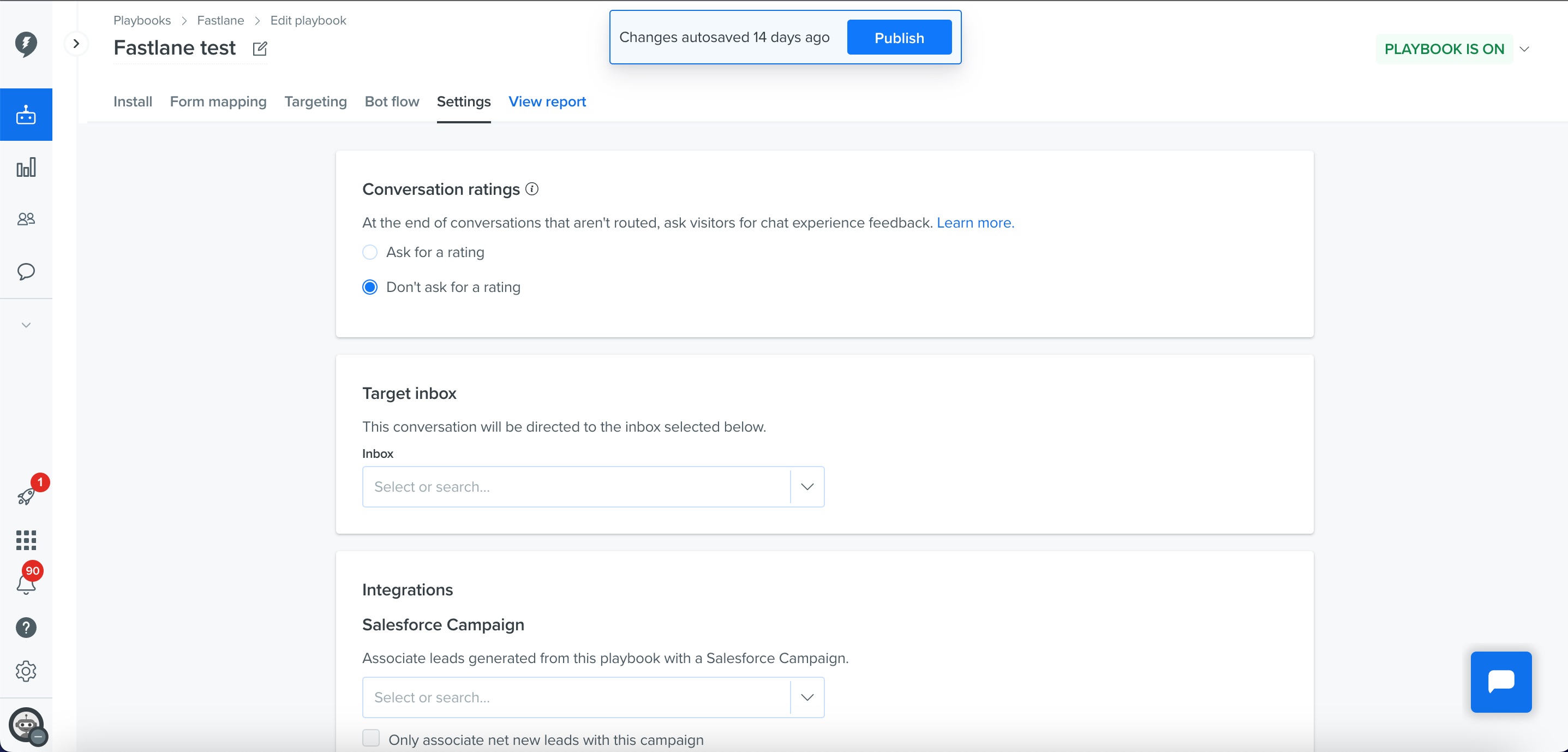Open the Salesforce Campaign dropdown

click(x=593, y=697)
